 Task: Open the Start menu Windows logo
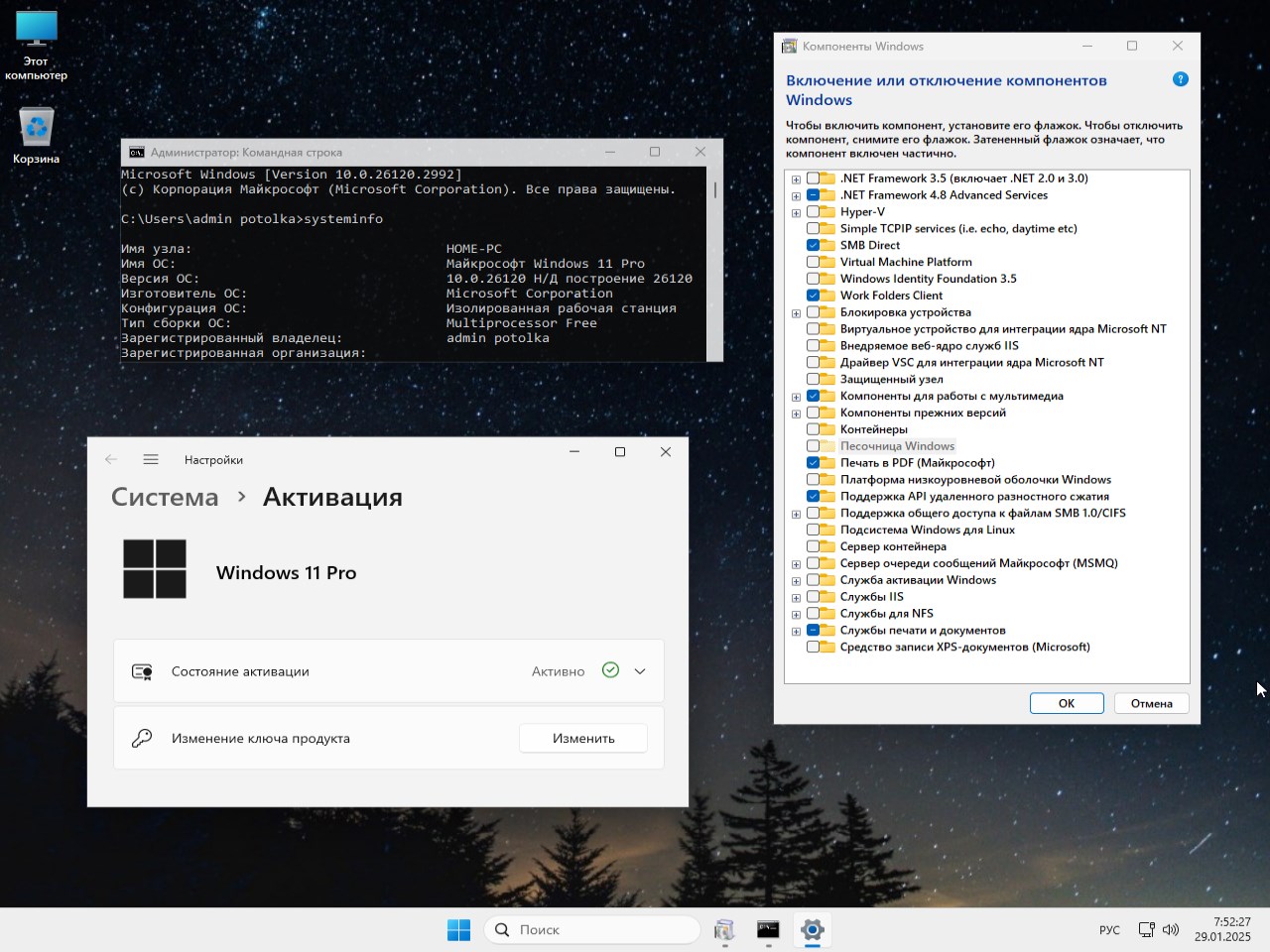coord(458,929)
